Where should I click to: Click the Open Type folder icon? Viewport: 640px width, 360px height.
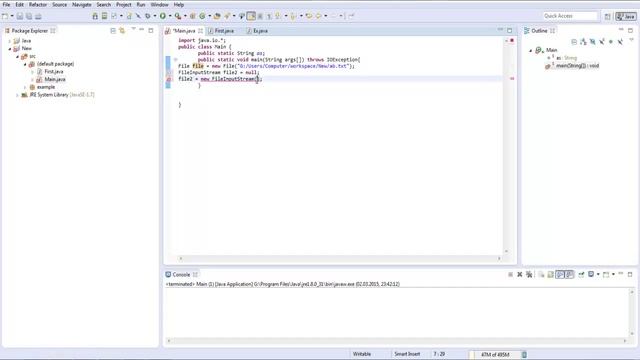[217, 16]
